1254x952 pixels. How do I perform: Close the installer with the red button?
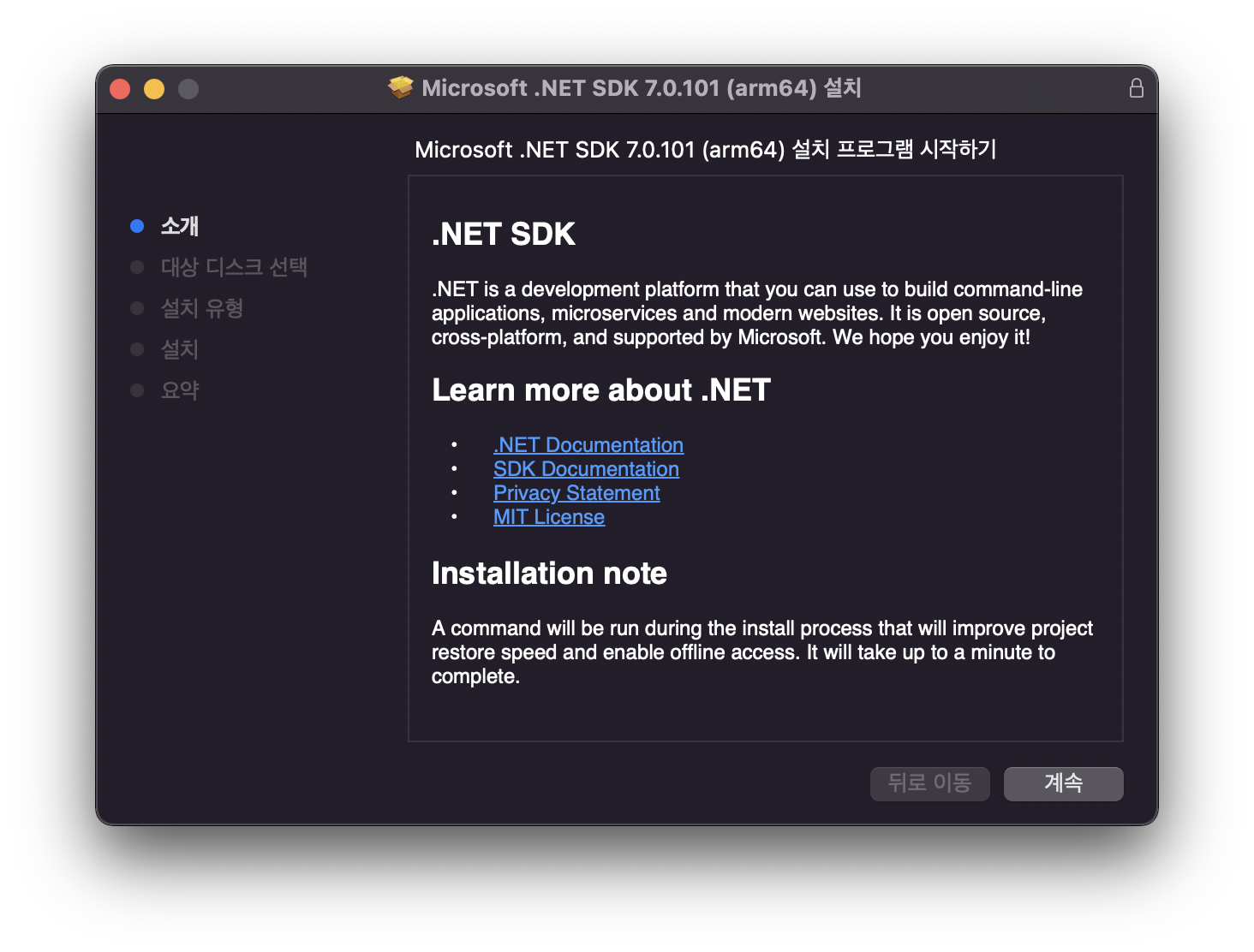120,89
